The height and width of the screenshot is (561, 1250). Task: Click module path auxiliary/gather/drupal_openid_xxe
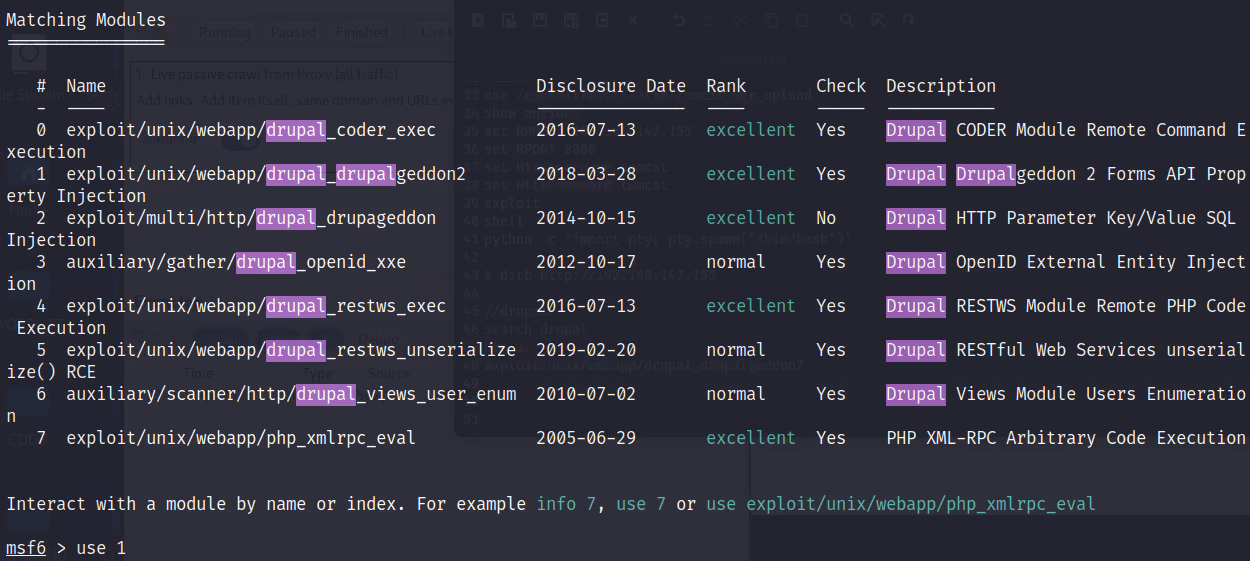tap(236, 262)
